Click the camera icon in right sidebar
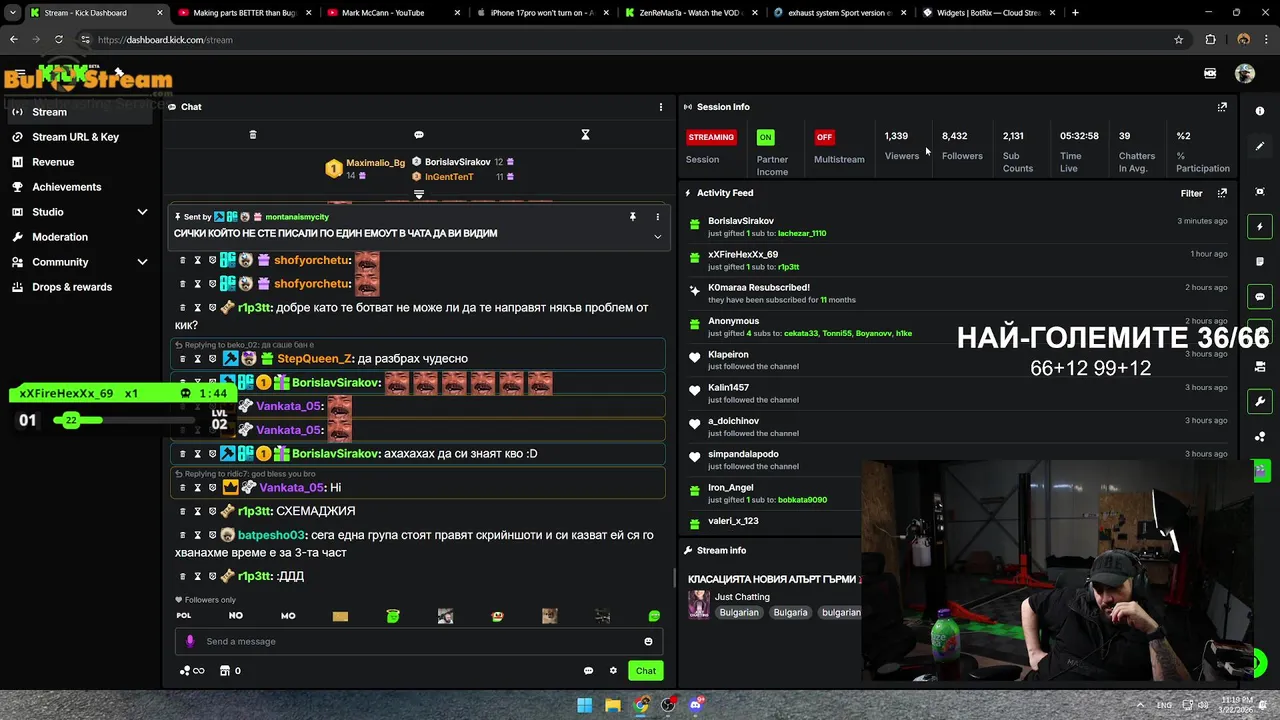The width and height of the screenshot is (1280, 720). pyautogui.click(x=1260, y=366)
